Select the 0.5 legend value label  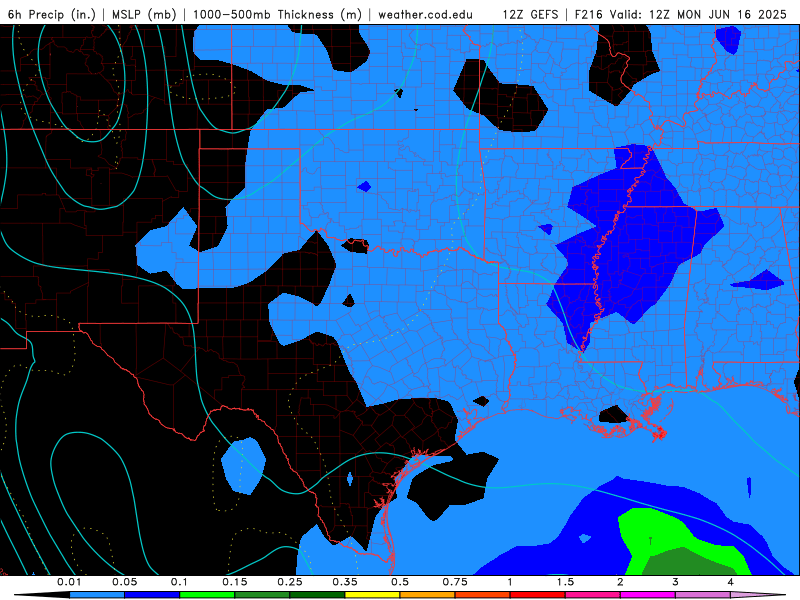point(400,582)
